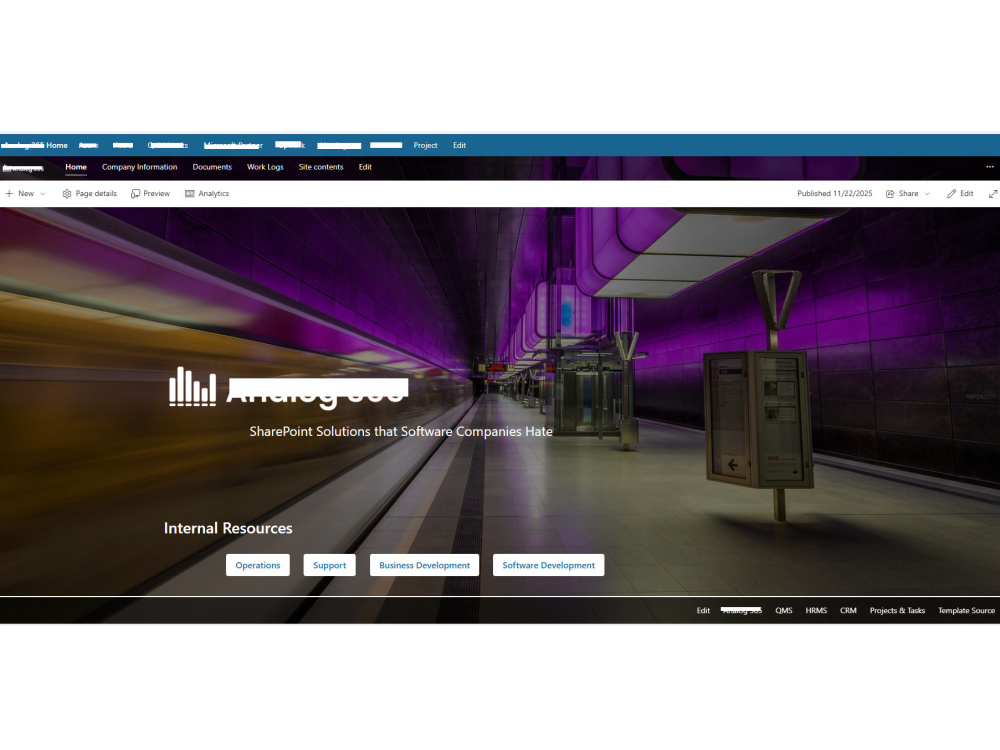Open Site contents navigation link
1000x750 pixels.
pyautogui.click(x=321, y=167)
